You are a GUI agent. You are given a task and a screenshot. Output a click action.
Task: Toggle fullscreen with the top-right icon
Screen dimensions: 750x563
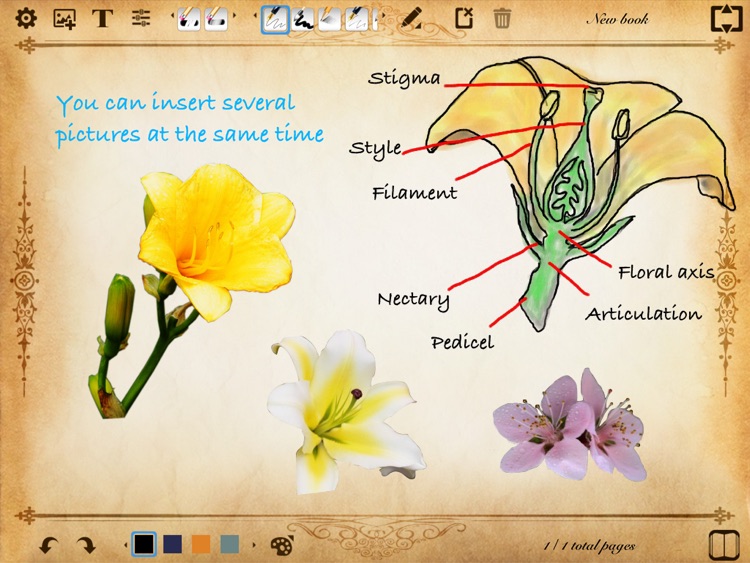pyautogui.click(x=726, y=19)
